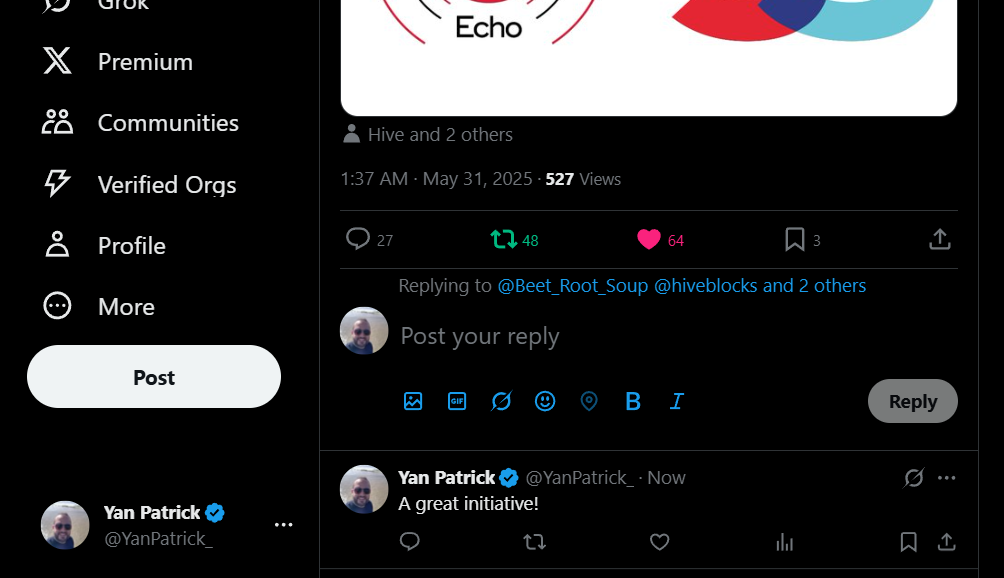Insert a GIF into reply
1004x578 pixels.
457,401
